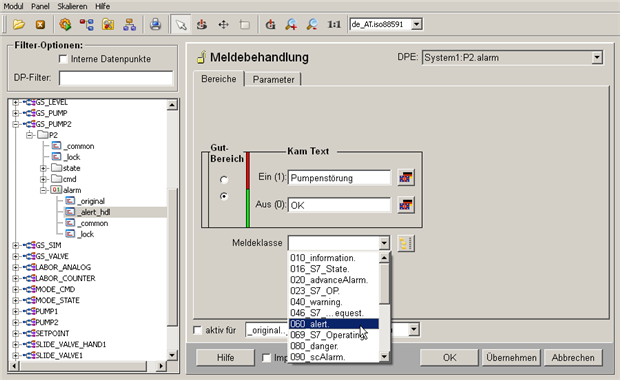
Task: Expand the cmd folder node
Action: [x=44, y=180]
